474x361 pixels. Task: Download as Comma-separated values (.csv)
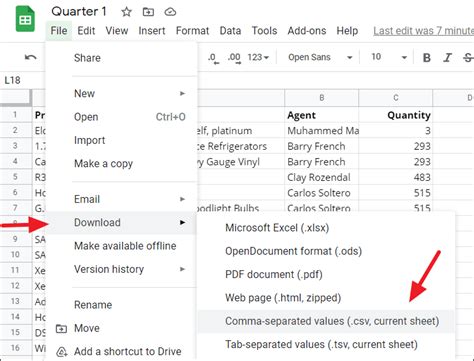(326, 321)
